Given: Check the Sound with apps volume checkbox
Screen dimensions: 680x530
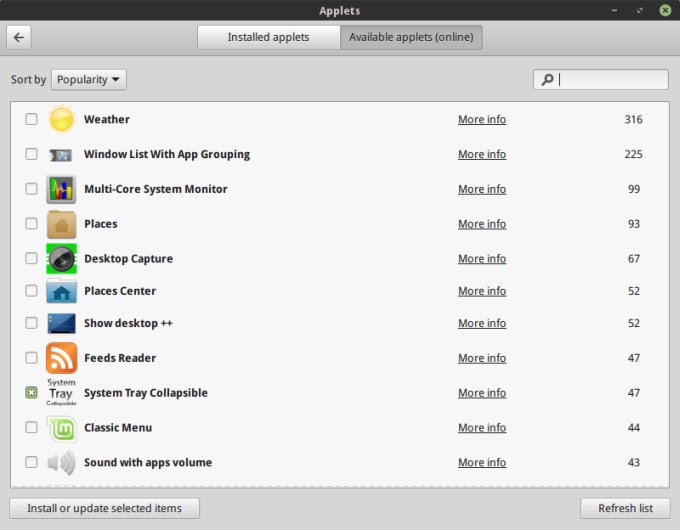Looking at the screenshot, I should pyautogui.click(x=31, y=462).
